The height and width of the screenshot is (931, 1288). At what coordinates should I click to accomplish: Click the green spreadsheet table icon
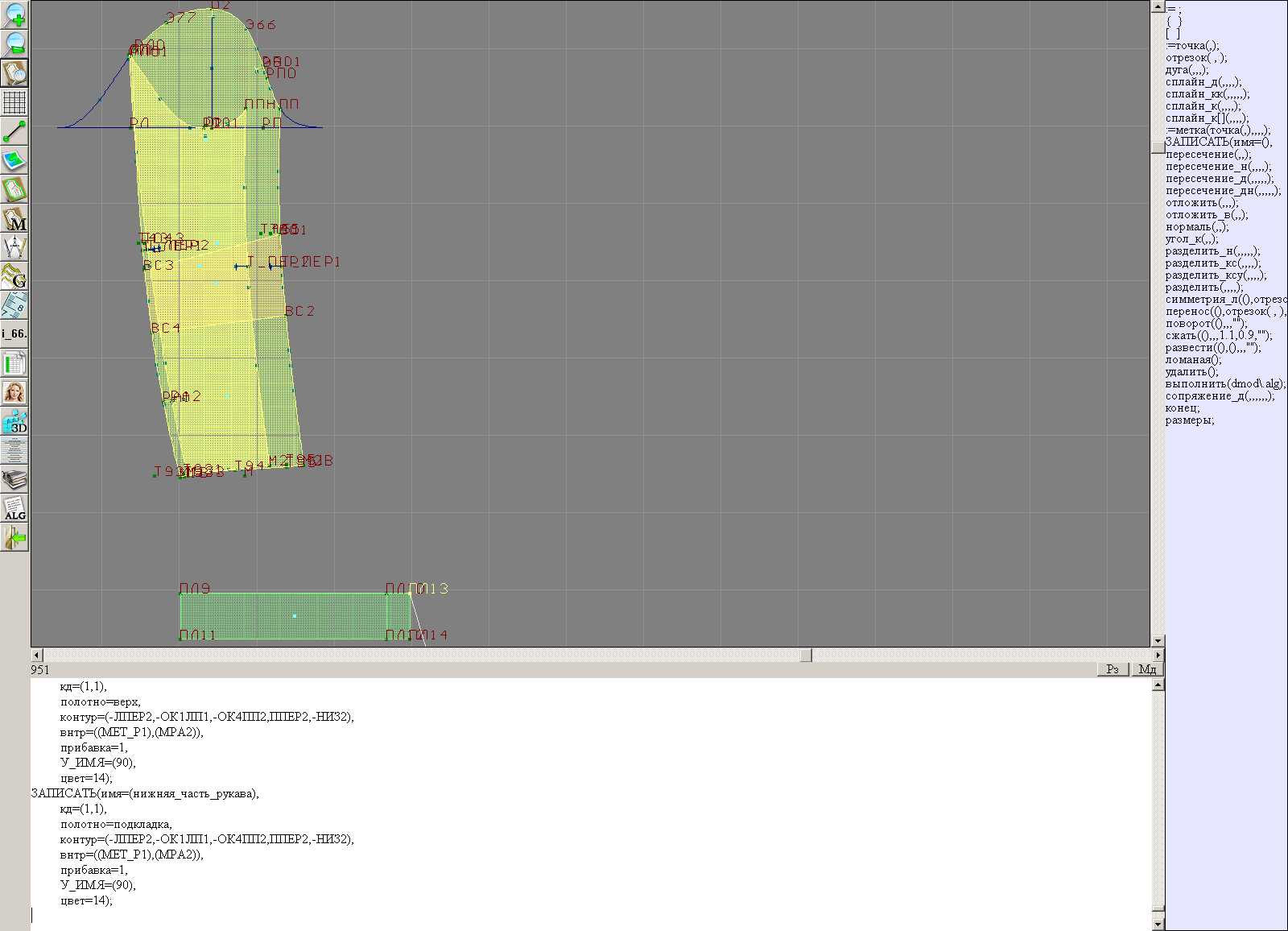pos(14,363)
